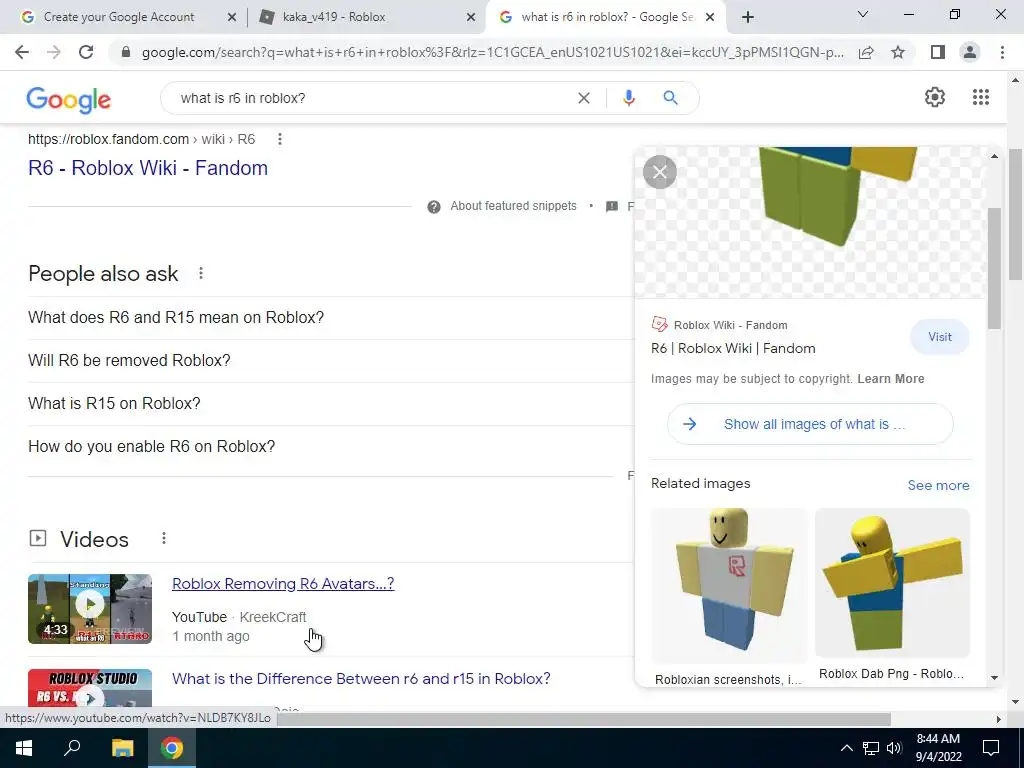Expand Will R6 be removed Roblox?
Screen dimensions: 1024x768
330,360
